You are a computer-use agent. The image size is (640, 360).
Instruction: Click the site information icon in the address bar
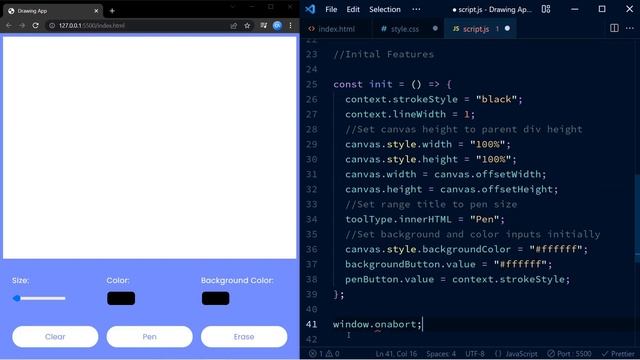tap(52, 25)
